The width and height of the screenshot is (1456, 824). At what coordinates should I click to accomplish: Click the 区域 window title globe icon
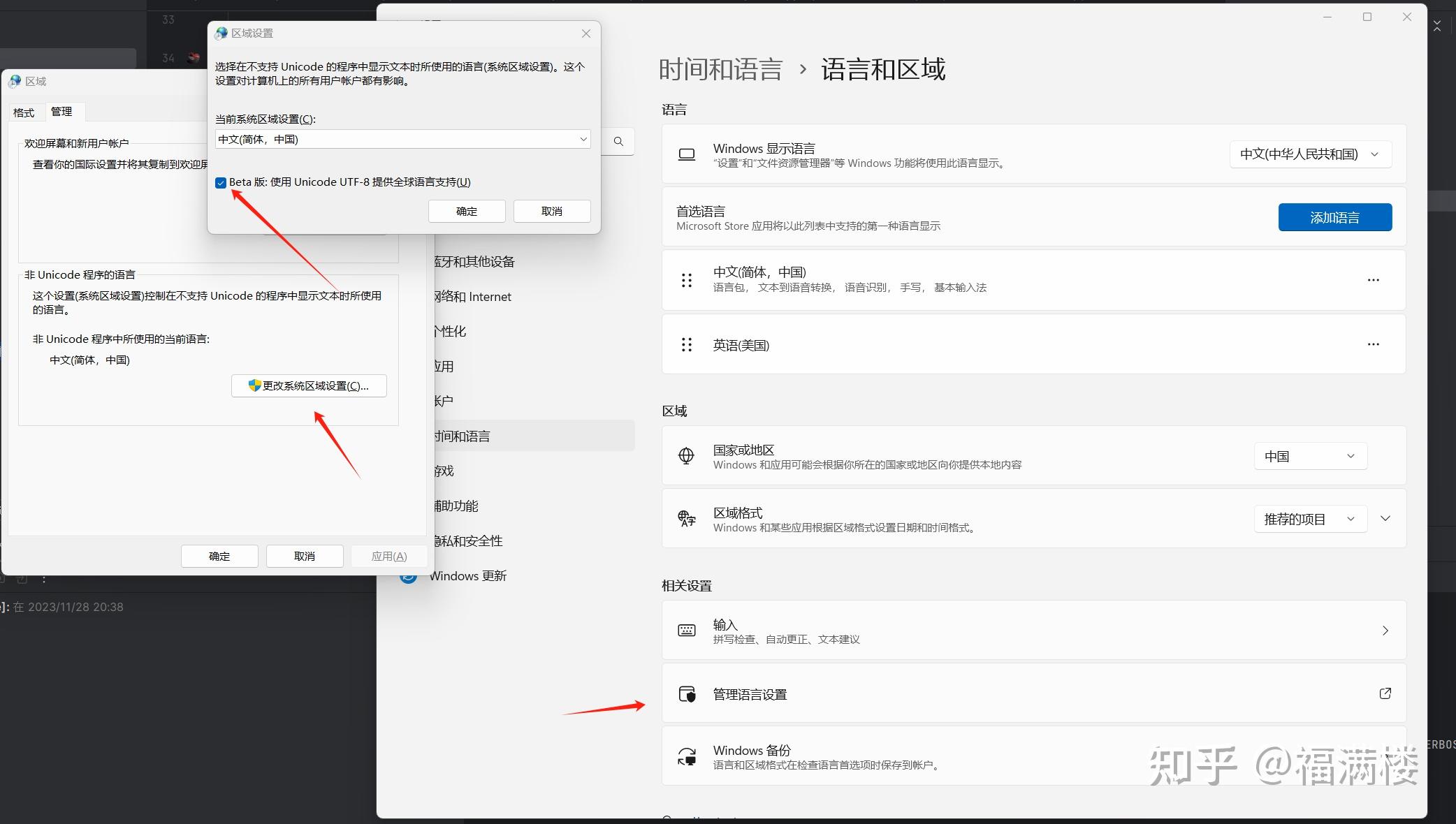15,82
